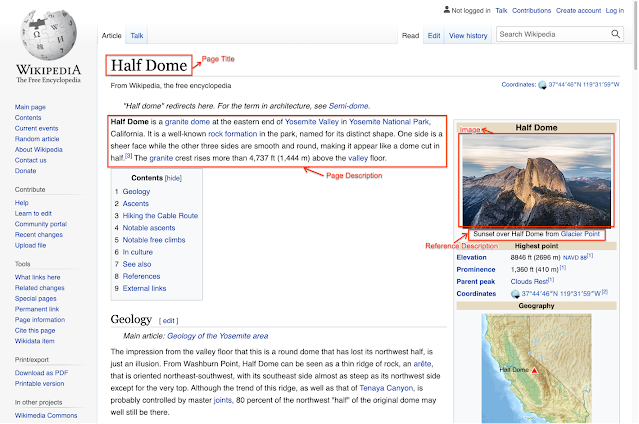Follow the Tenaya Canyon link
The height and width of the screenshot is (424, 639).
386,388
